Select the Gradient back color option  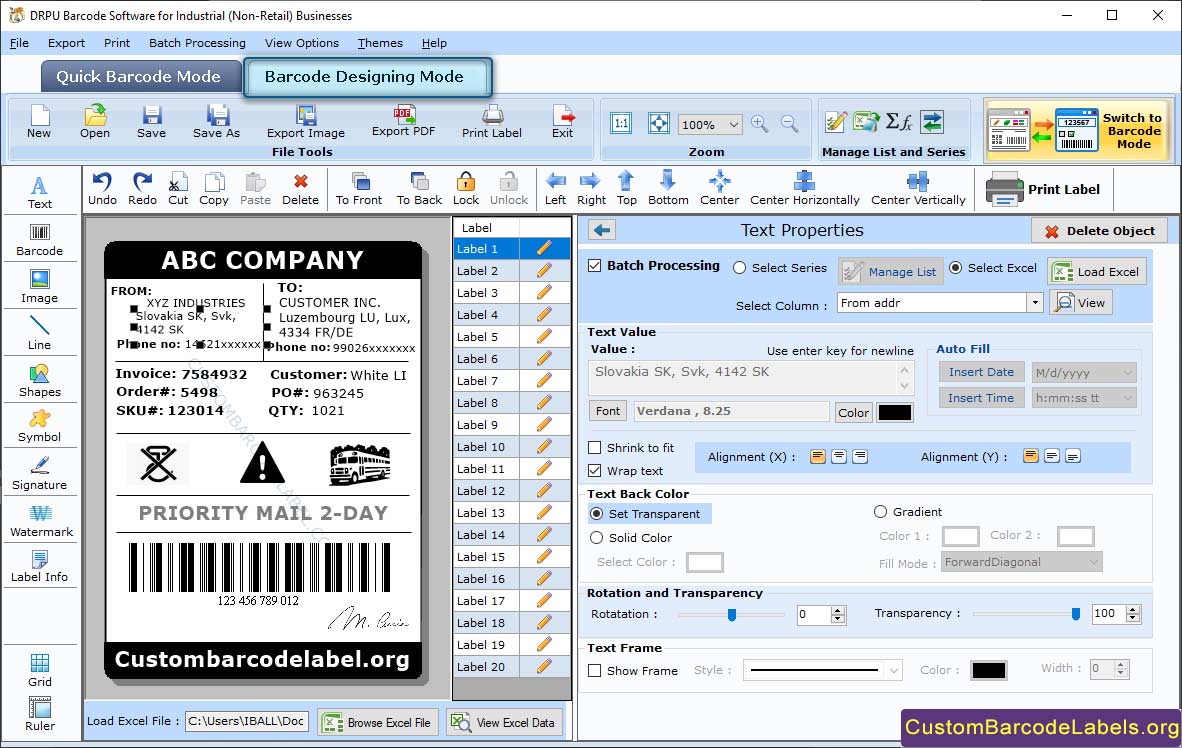(x=880, y=512)
